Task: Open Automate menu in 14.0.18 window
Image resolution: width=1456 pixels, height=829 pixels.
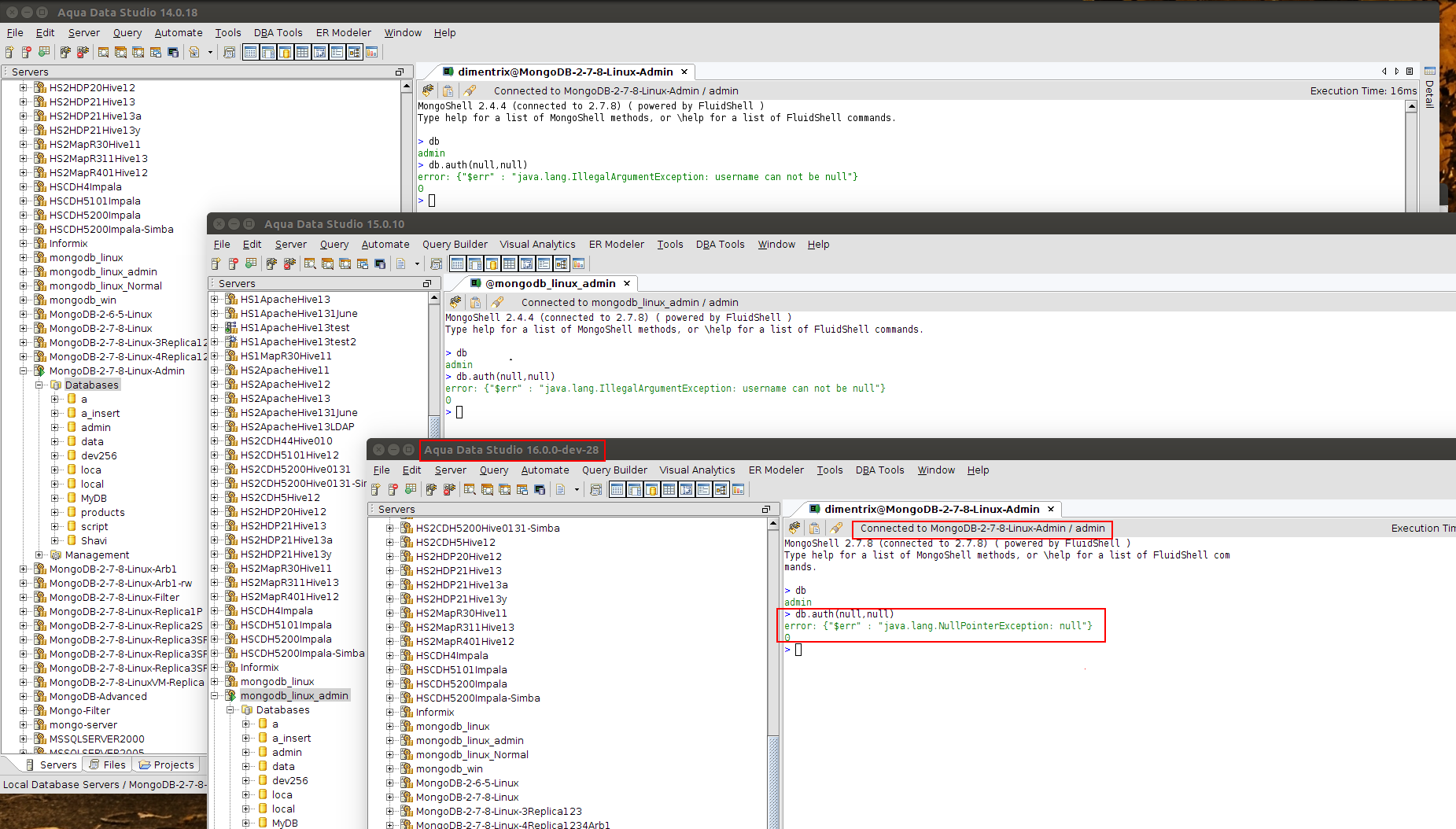Action: coord(179,33)
